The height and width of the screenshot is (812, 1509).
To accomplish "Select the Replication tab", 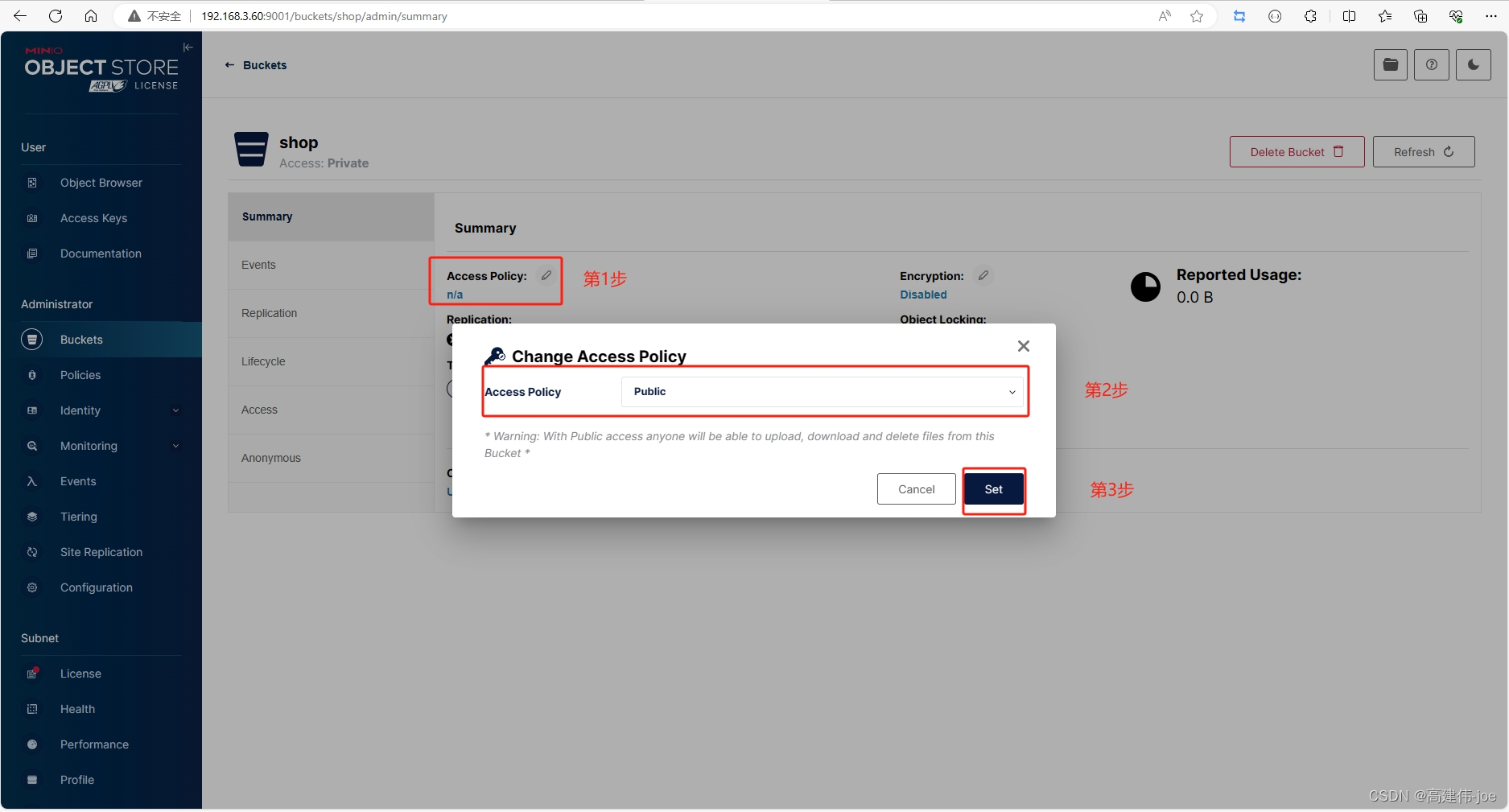I will pyautogui.click(x=331, y=313).
